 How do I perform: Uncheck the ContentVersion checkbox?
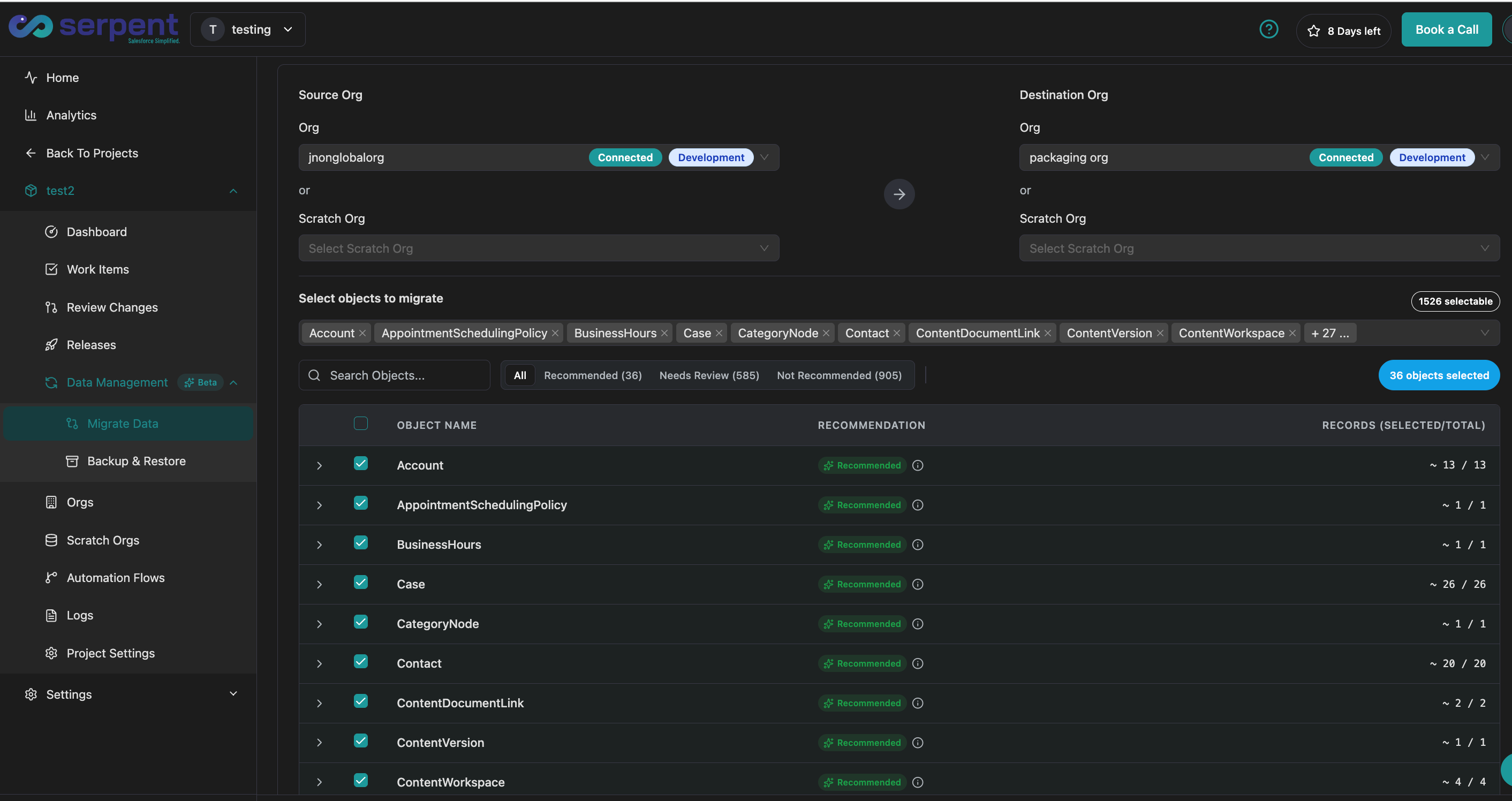(x=361, y=741)
